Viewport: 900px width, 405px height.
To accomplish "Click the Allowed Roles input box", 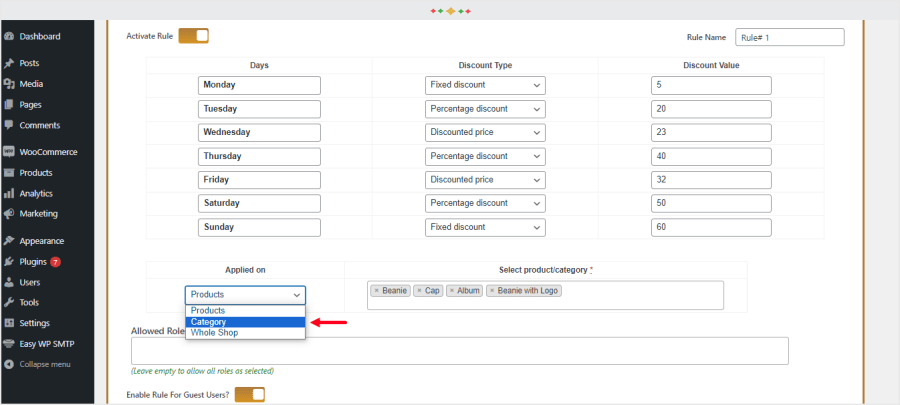I will click(x=460, y=351).
